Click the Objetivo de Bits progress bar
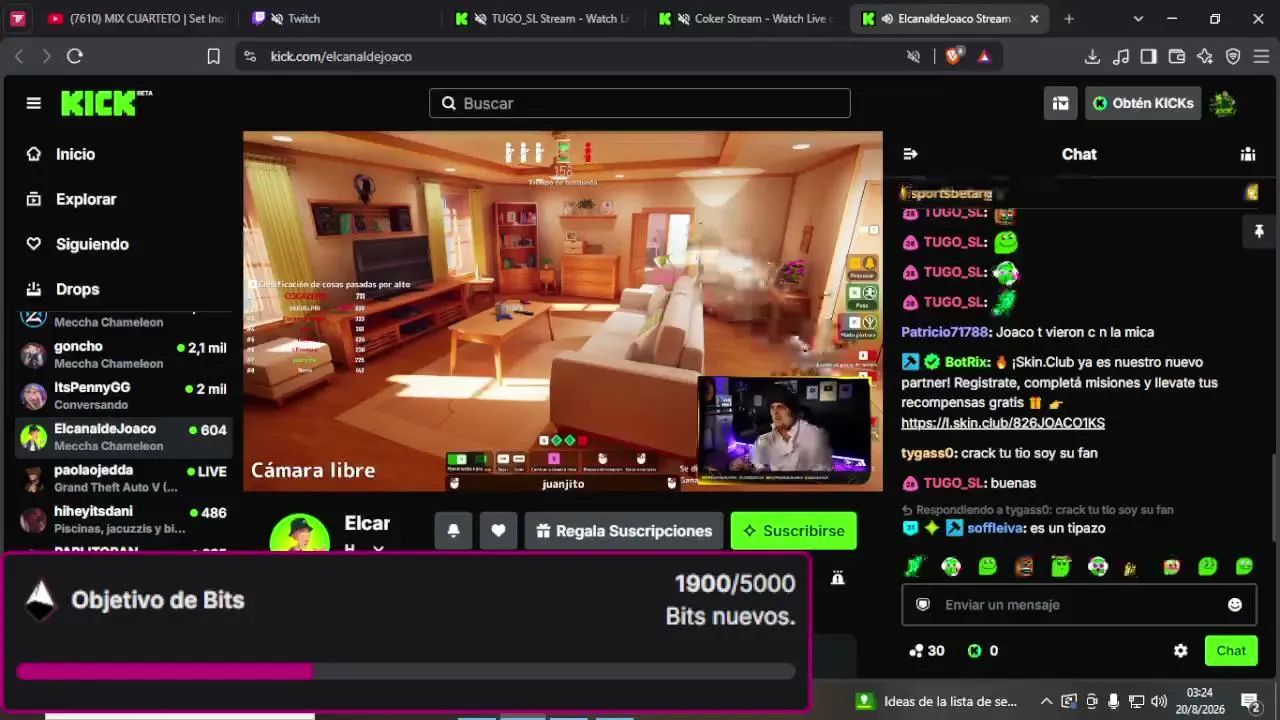This screenshot has height=720, width=1280. coord(406,671)
